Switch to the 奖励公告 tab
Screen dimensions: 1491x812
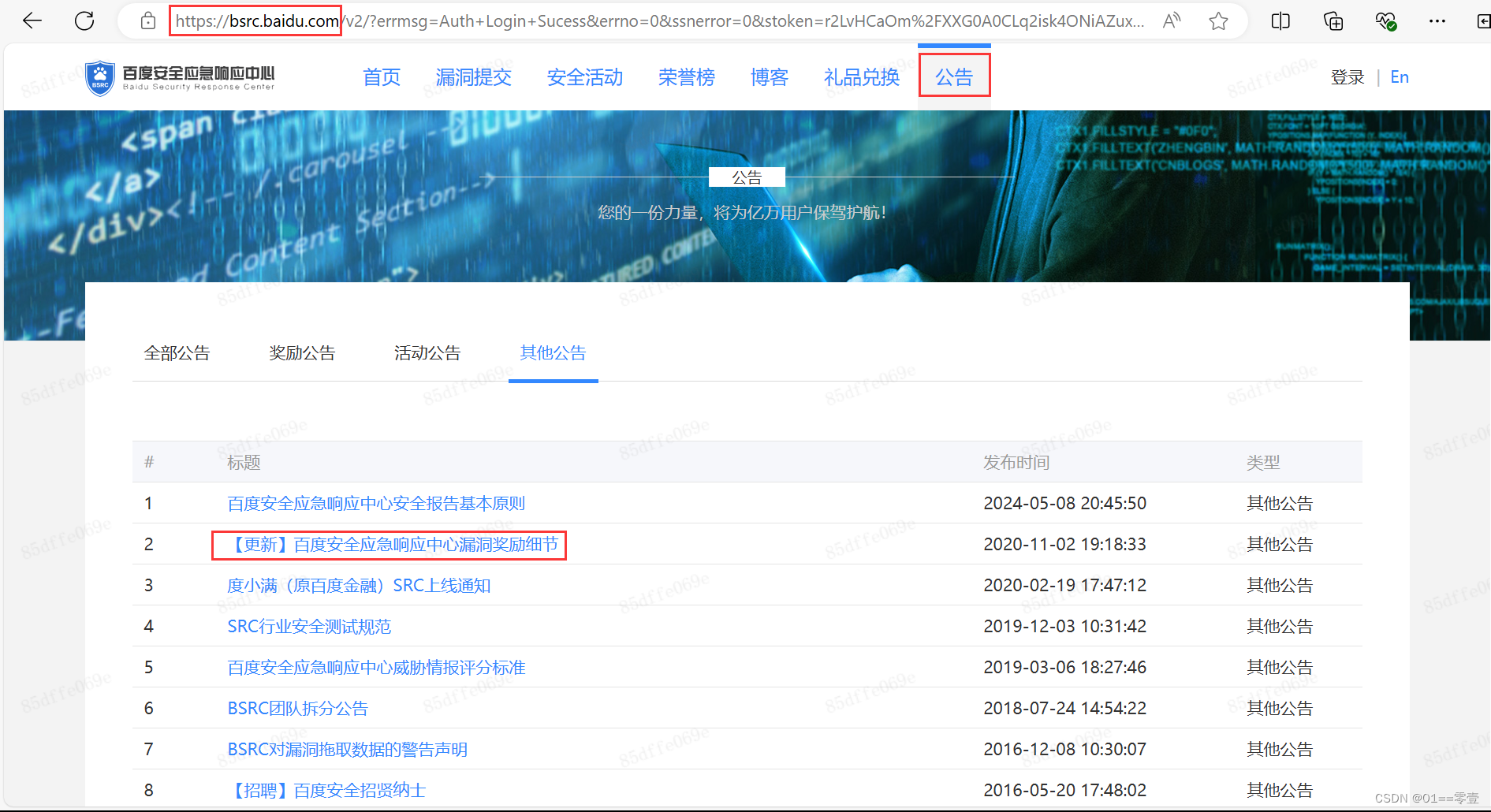(x=302, y=353)
